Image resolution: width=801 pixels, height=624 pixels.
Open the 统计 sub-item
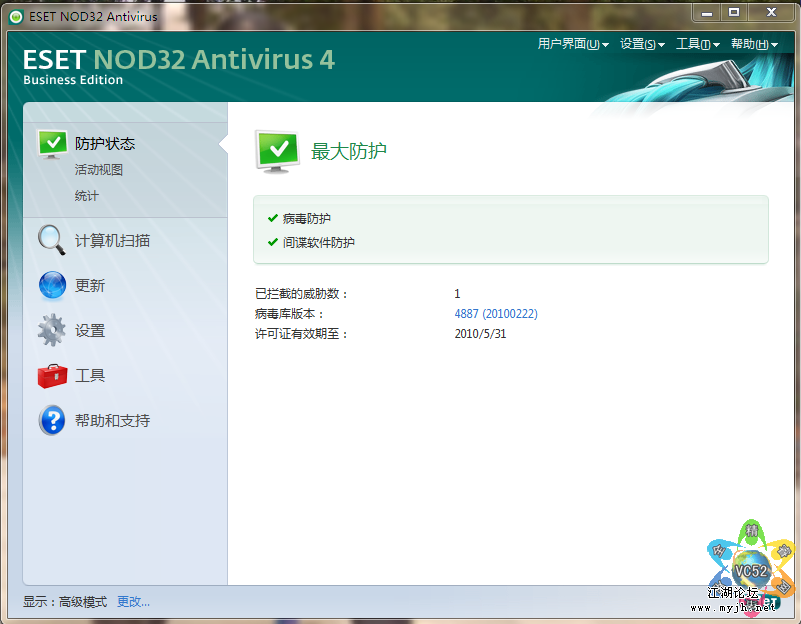86,196
